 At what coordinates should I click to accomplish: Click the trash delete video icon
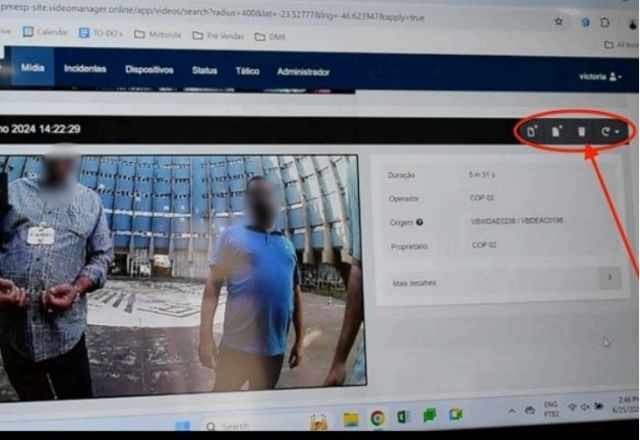(x=581, y=131)
